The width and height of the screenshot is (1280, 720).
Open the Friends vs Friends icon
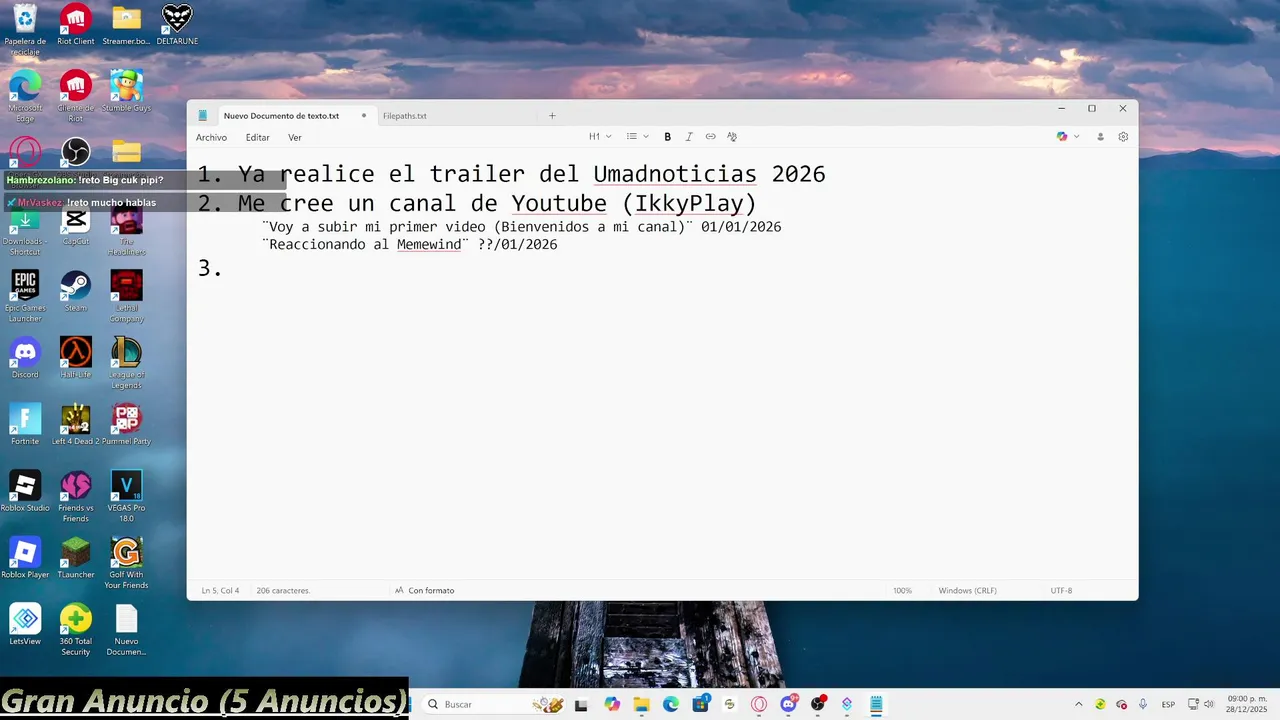click(75, 496)
